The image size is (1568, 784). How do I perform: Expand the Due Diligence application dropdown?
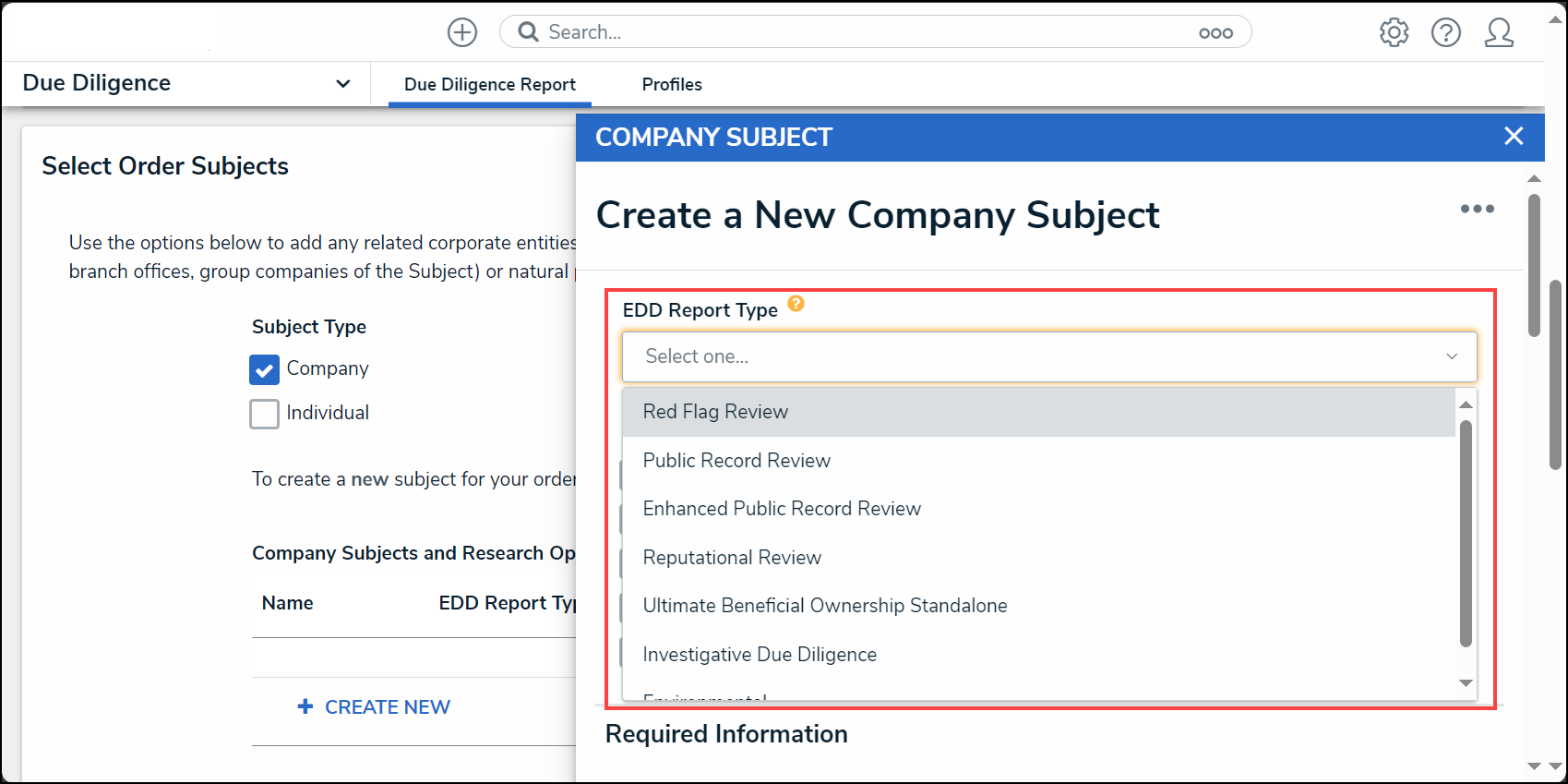click(x=342, y=83)
